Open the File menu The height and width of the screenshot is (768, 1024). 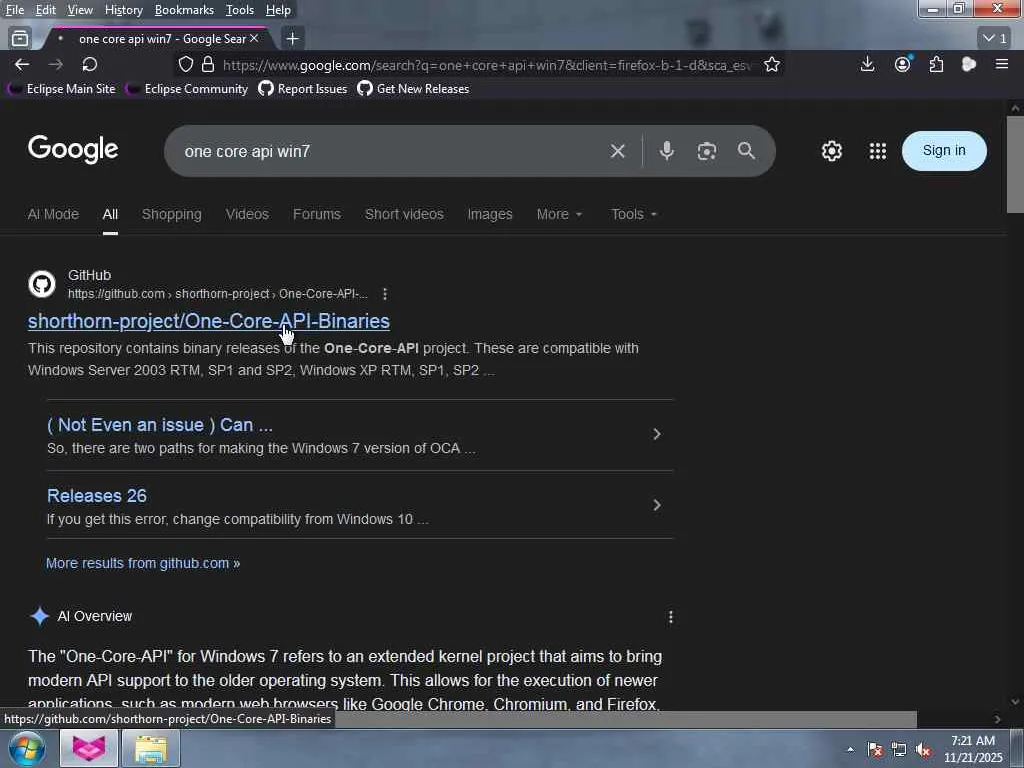pyautogui.click(x=15, y=10)
